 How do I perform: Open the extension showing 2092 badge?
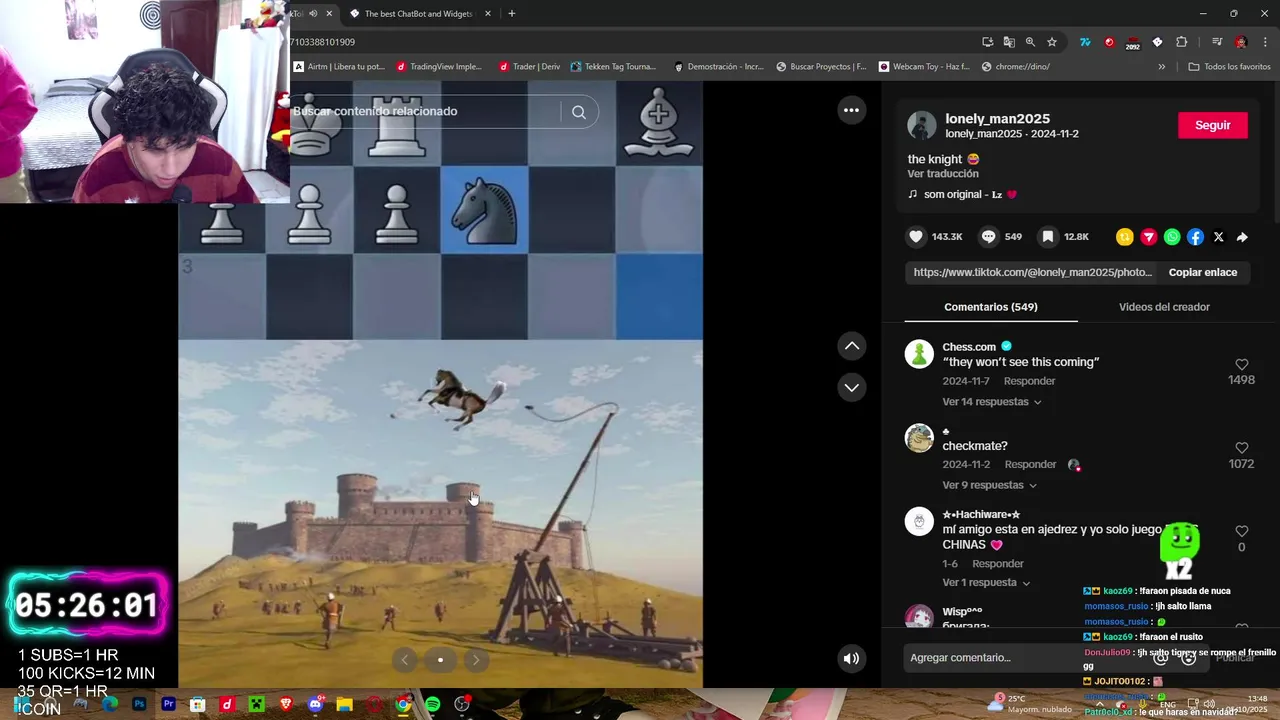(1132, 43)
